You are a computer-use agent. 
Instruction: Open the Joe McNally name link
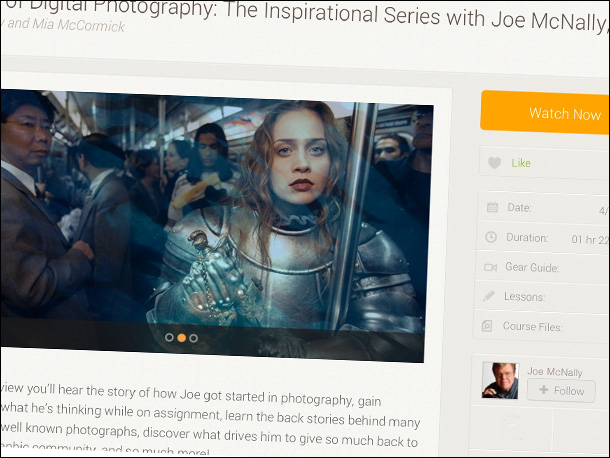click(555, 372)
